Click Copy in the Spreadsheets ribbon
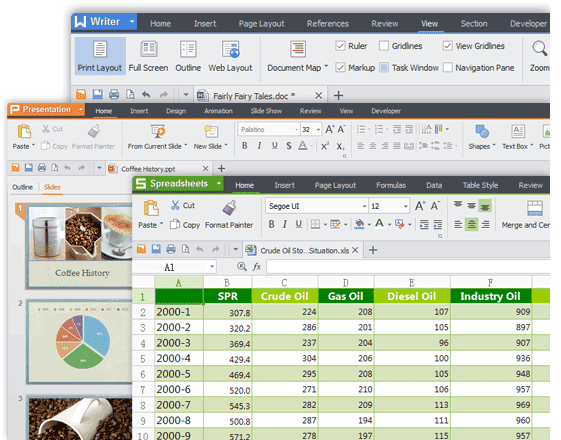 coord(185,225)
